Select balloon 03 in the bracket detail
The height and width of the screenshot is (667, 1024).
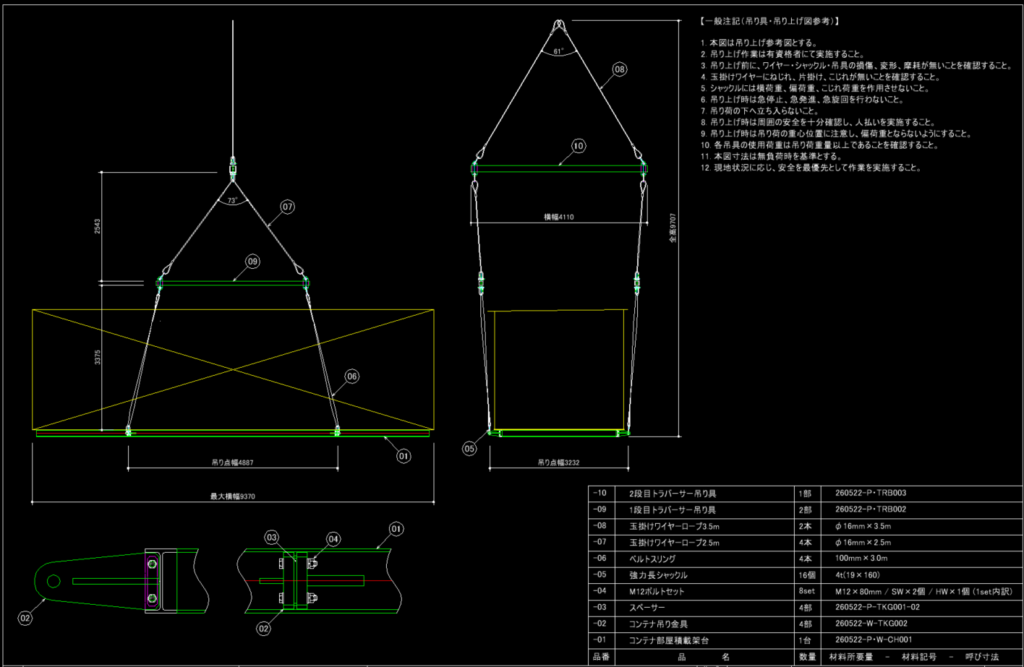[x=272, y=538]
